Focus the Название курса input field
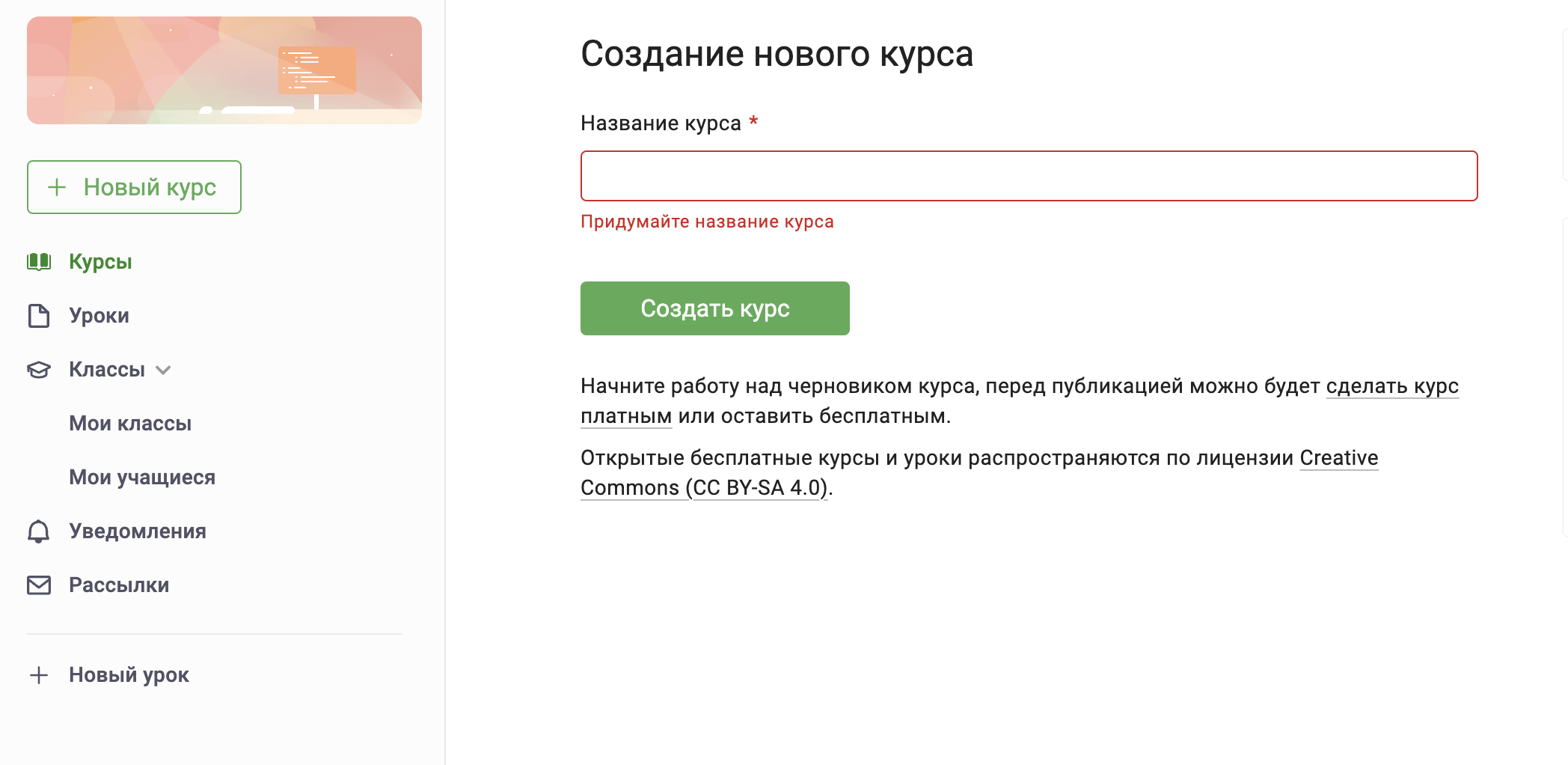 click(x=1029, y=176)
